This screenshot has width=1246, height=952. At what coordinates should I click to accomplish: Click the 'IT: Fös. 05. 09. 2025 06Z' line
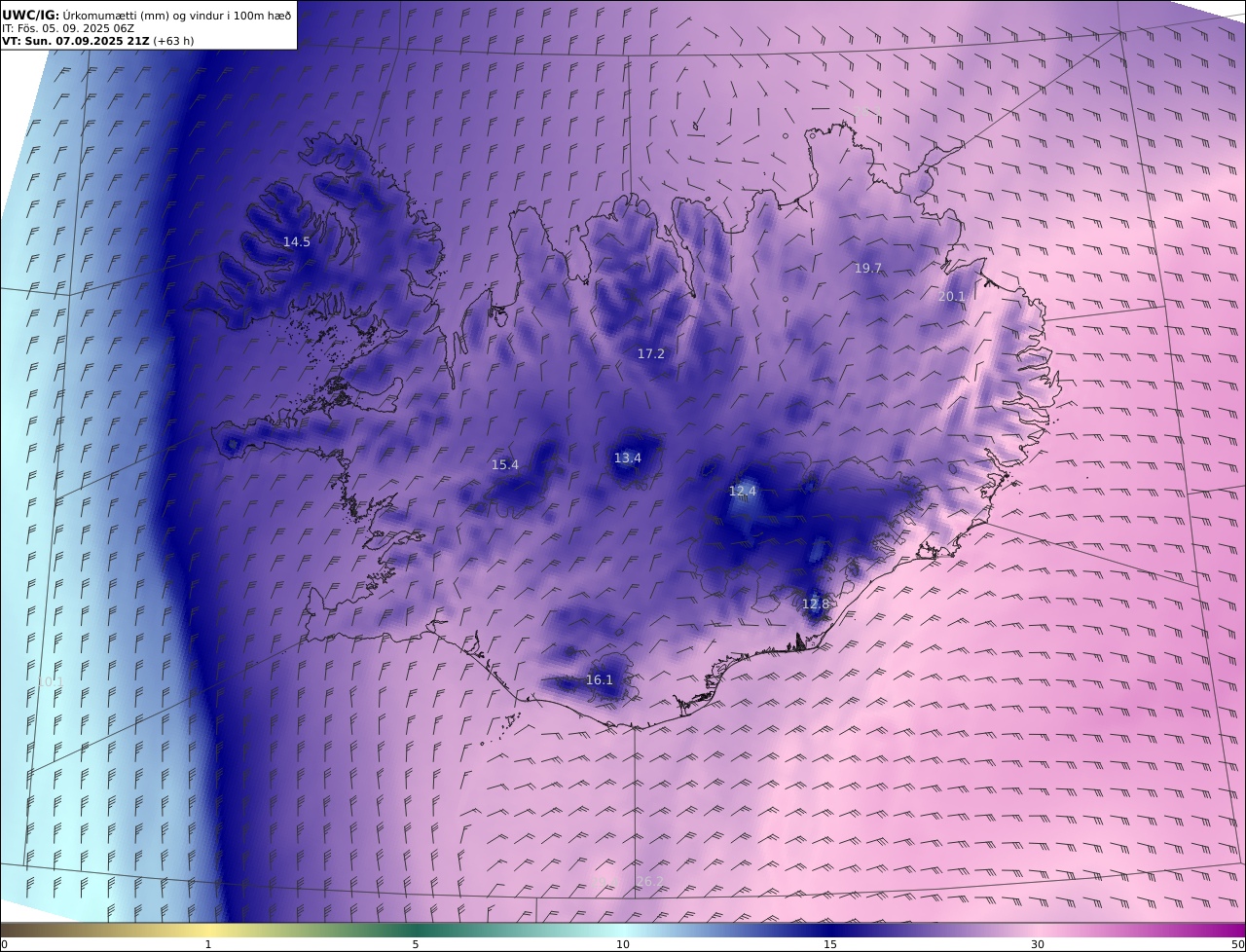68,28
